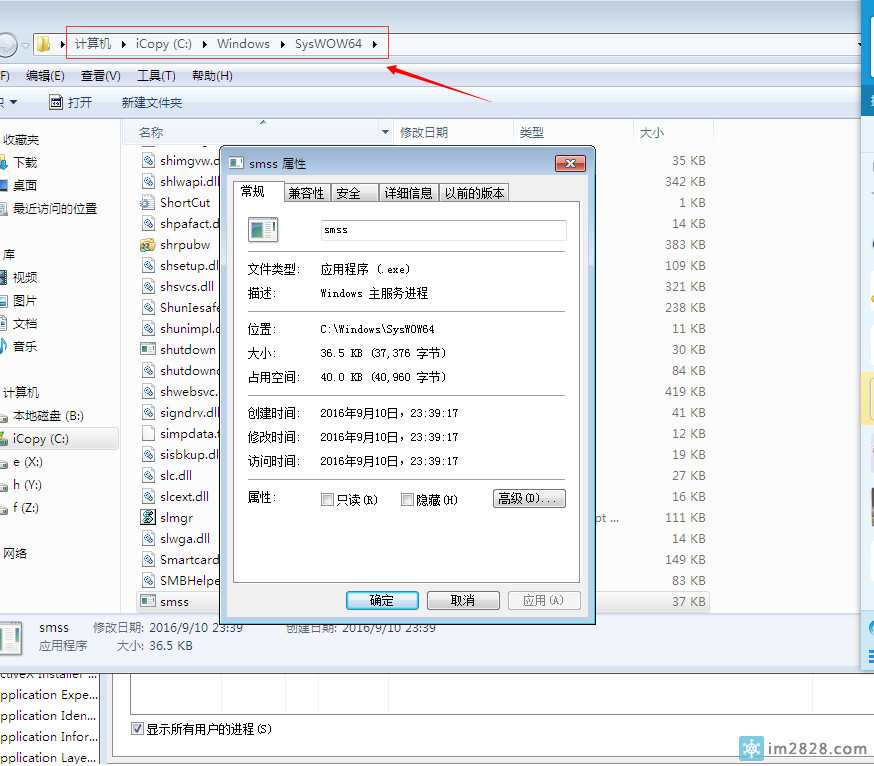Screen dimensions: 874x766
Task: Click the smss filename text field
Action: 443,230
